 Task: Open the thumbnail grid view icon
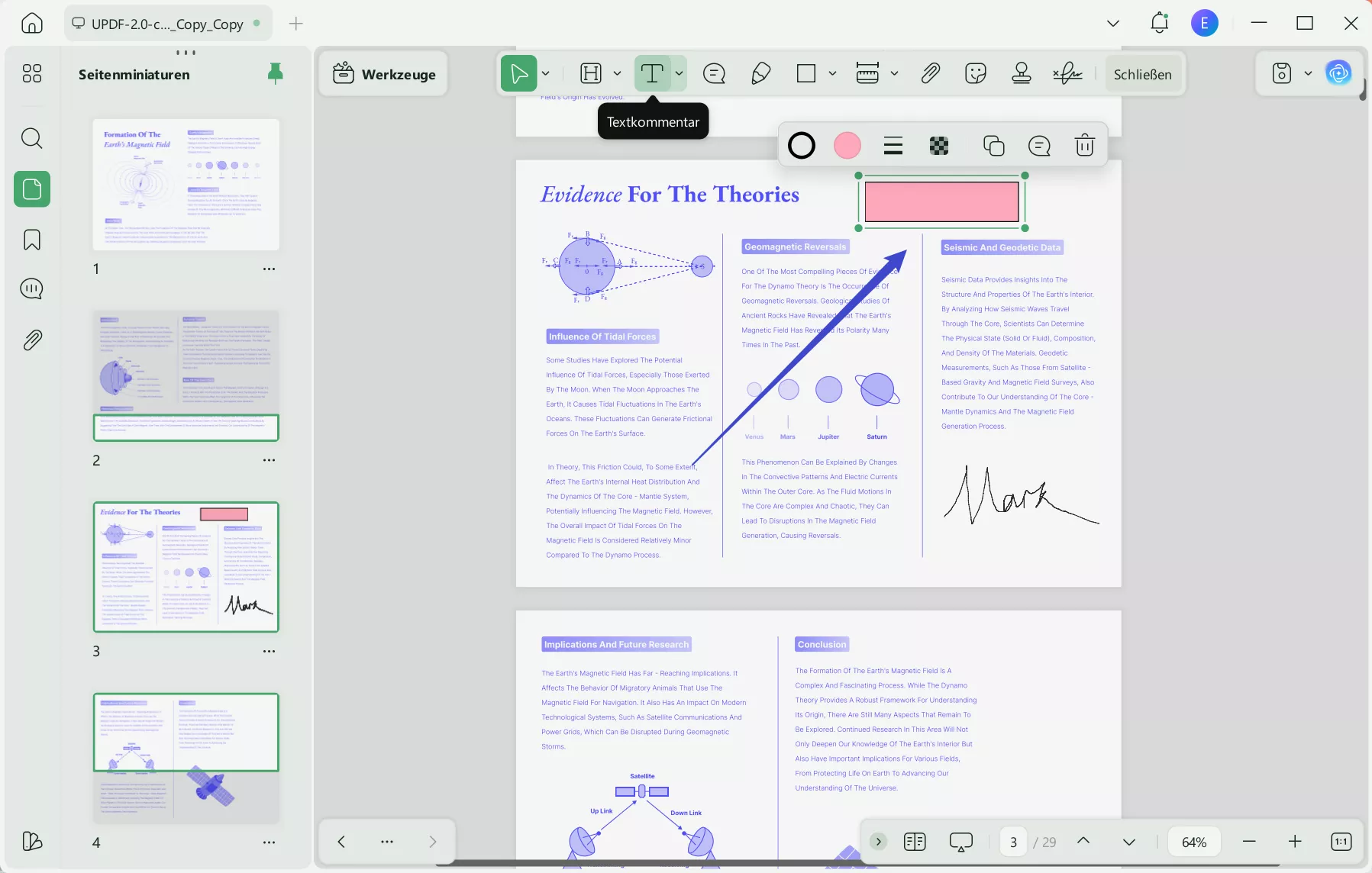click(x=32, y=73)
